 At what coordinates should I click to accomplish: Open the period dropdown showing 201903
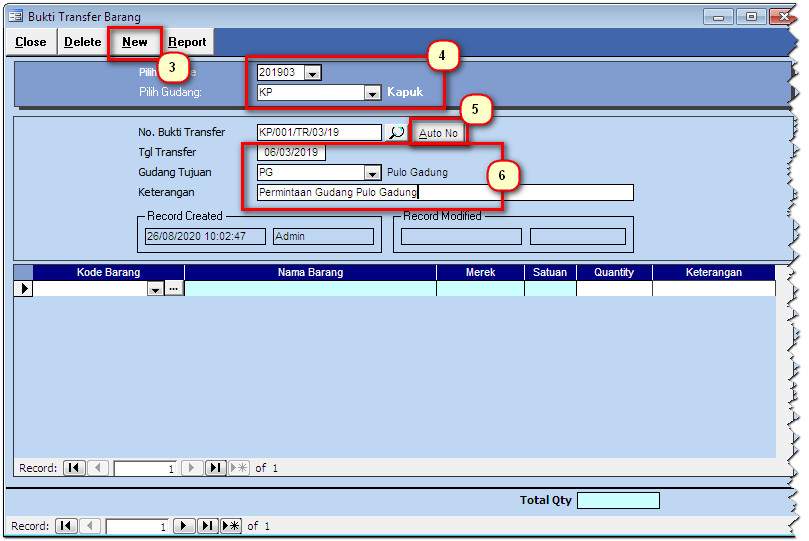point(312,73)
